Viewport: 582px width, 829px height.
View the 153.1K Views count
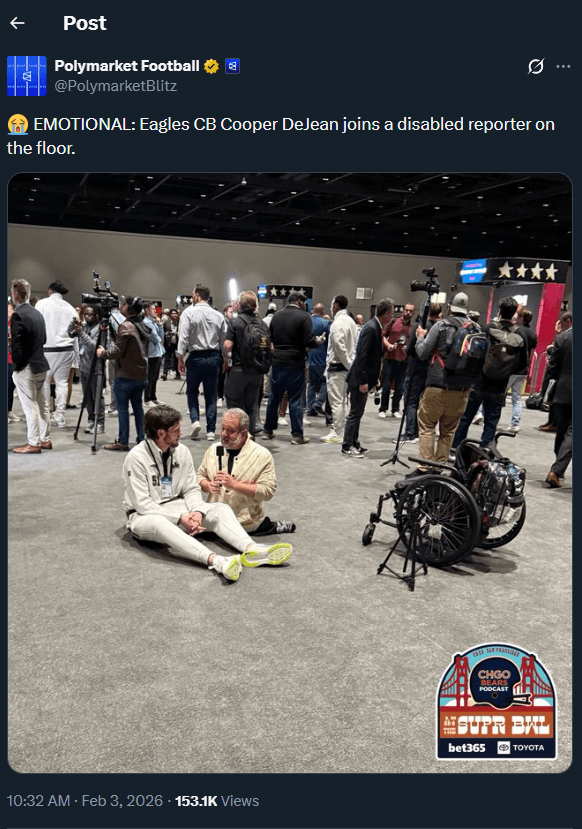point(217,801)
